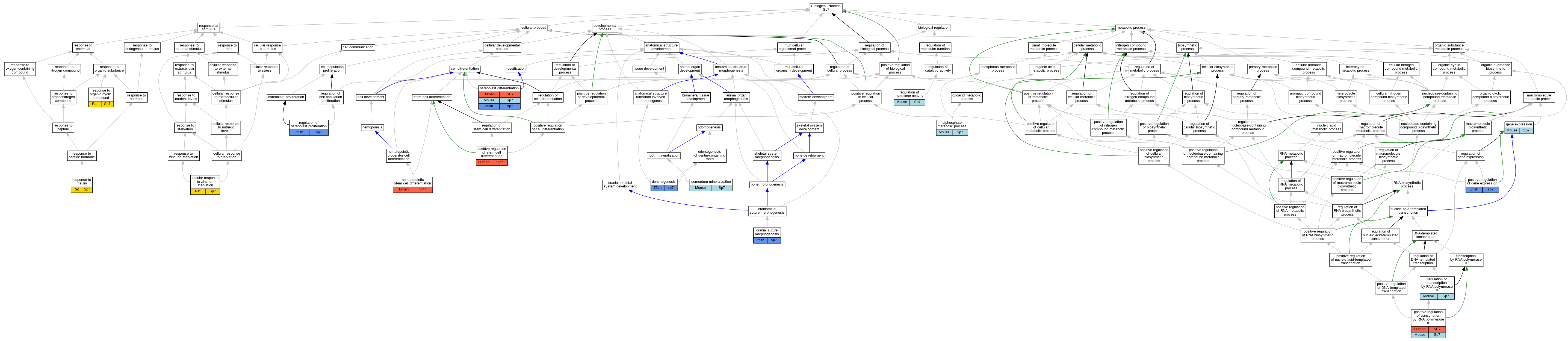Click the 'response to chemical' node
The width and height of the screenshot is (1568, 341).
pyautogui.click(x=83, y=47)
